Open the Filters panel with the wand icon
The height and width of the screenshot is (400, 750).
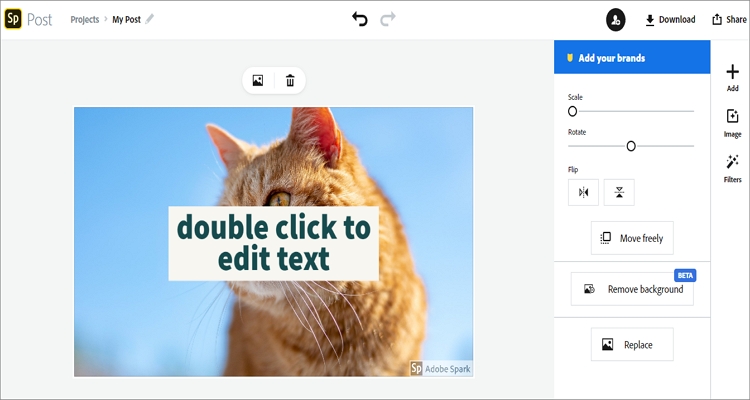[732, 169]
